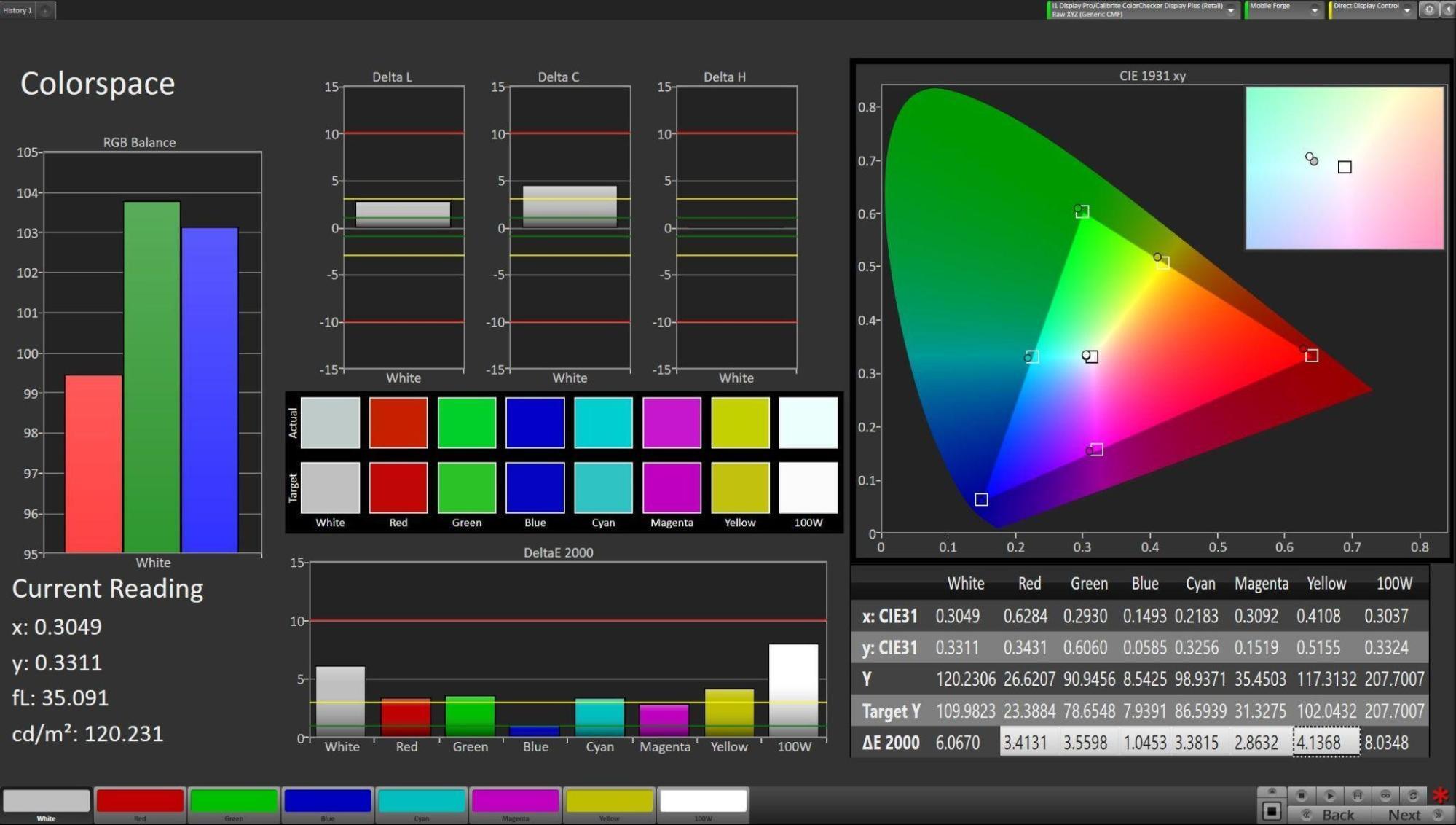The image size is (1456, 825).
Task: Click White x: CIE31 value 0.3049 in table
Action: [958, 616]
